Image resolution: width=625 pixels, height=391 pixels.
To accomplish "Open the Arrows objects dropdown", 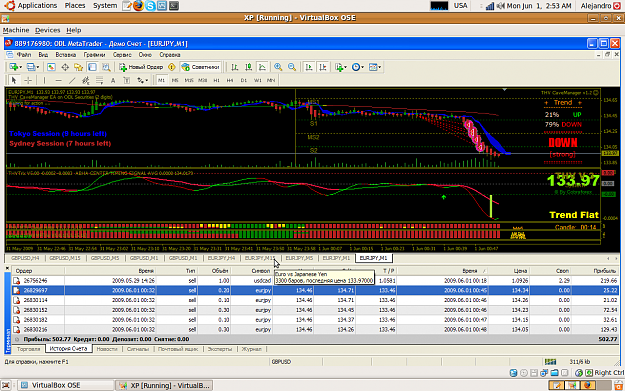I will pyautogui.click(x=142, y=80).
